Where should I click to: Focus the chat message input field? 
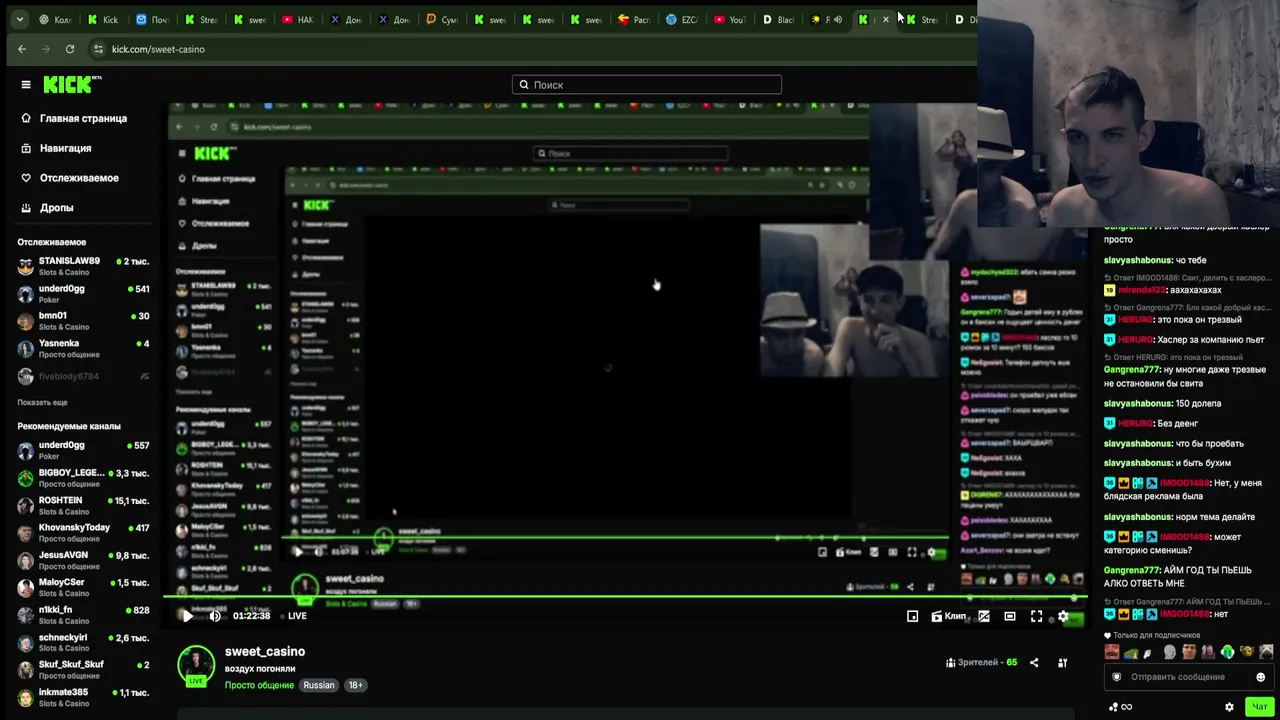point(1187,677)
